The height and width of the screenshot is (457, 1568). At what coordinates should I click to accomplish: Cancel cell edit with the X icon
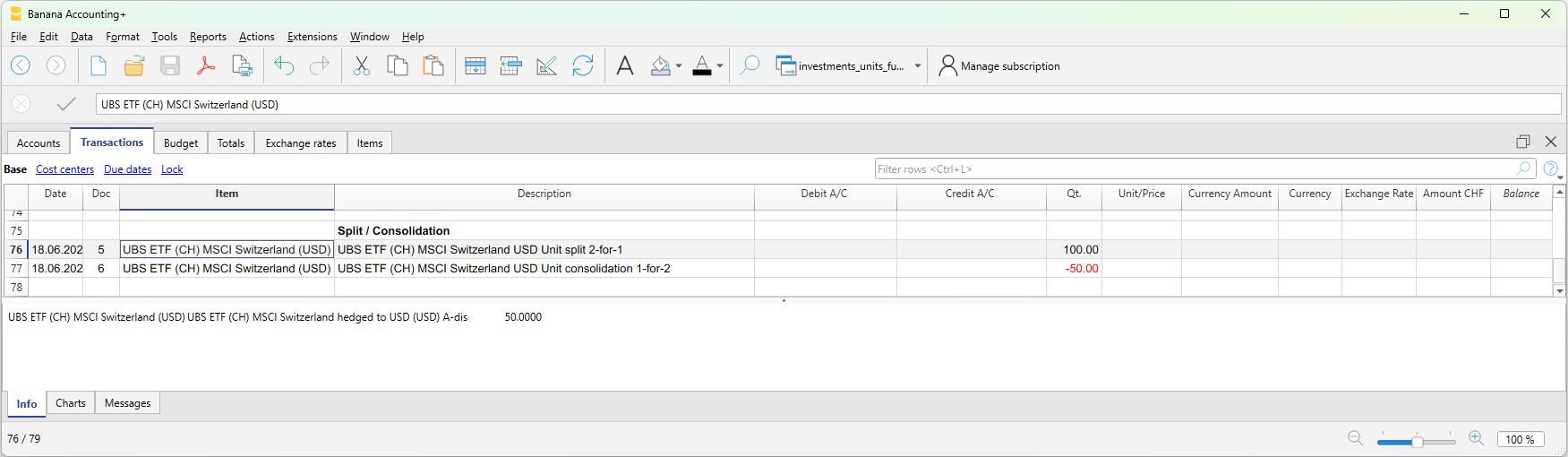coord(21,104)
